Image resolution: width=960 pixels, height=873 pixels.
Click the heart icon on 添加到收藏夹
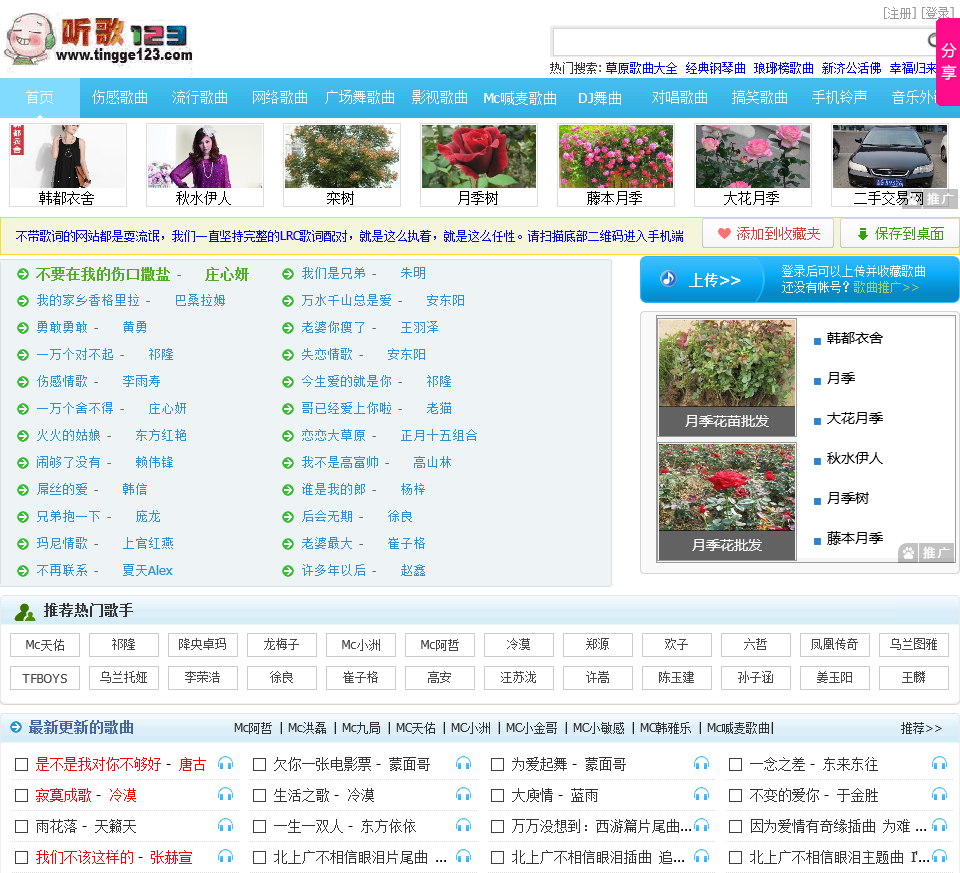coord(724,233)
